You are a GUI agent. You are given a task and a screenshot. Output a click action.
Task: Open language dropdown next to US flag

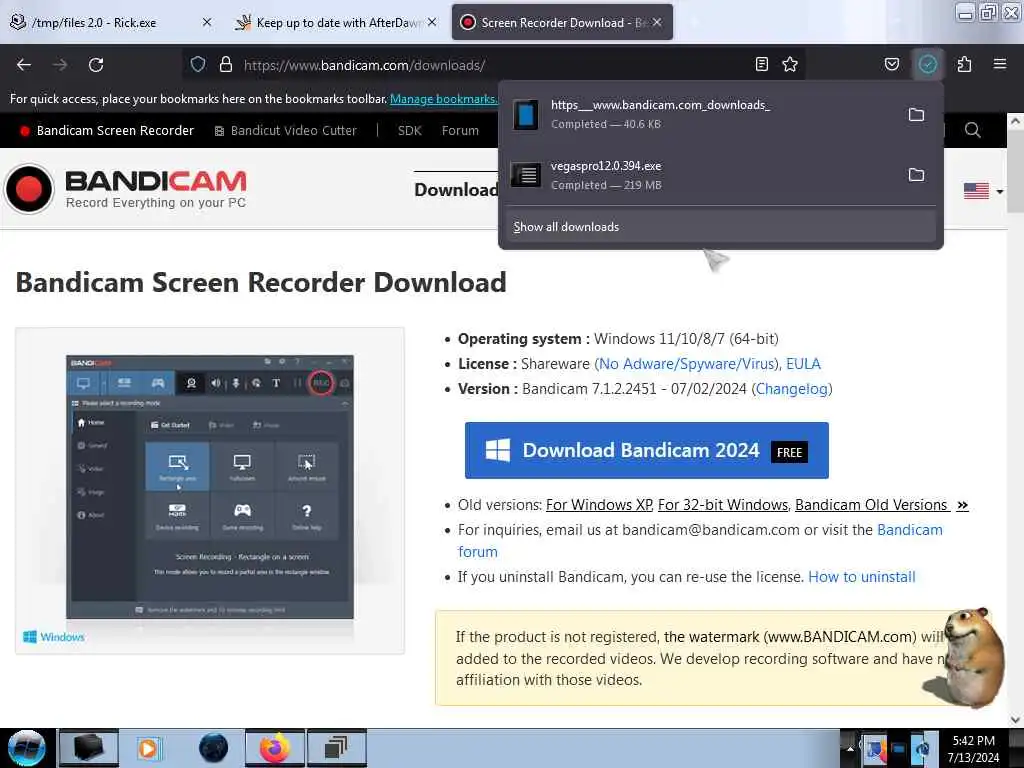(1000, 191)
